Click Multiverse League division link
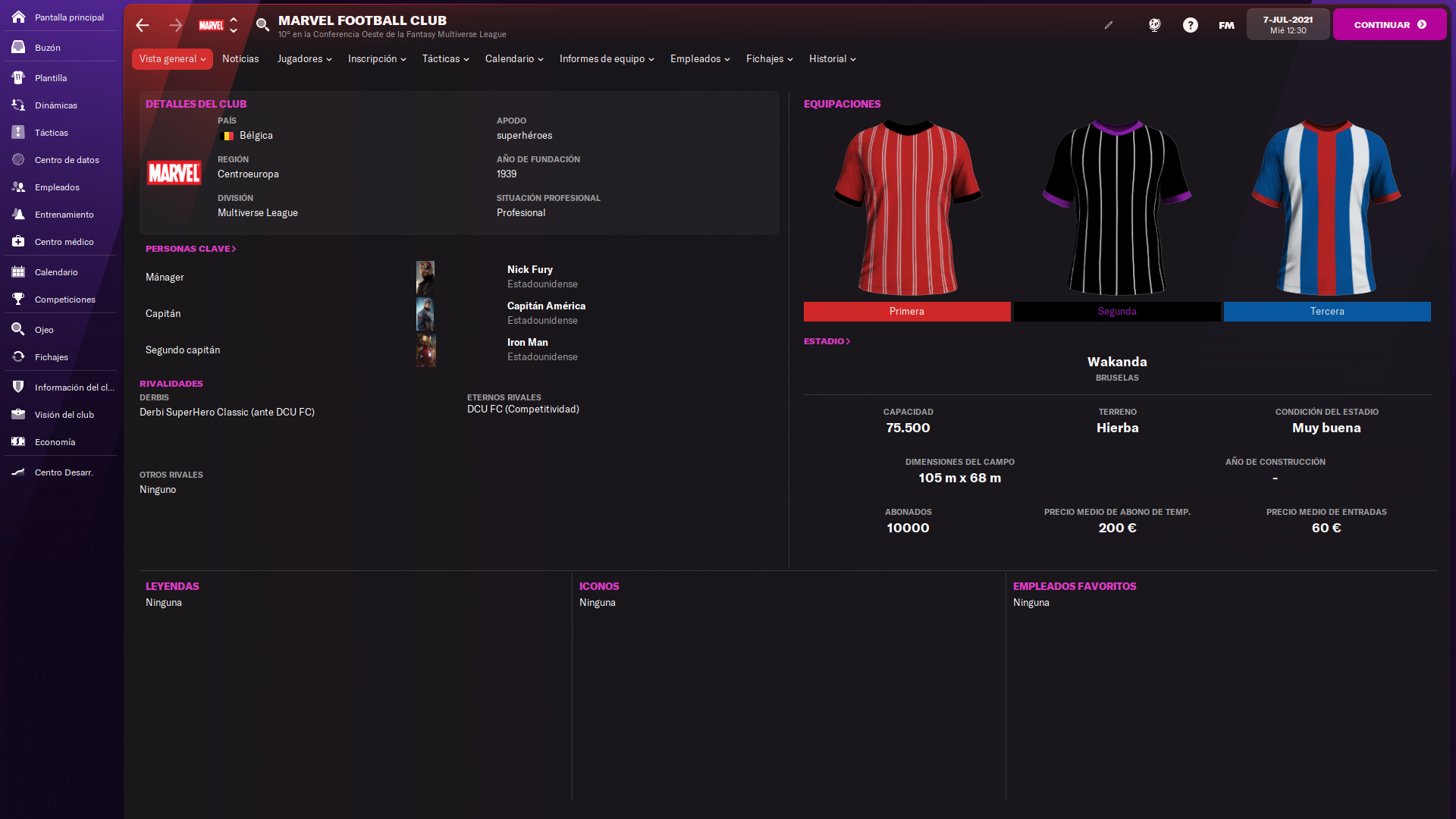Viewport: 1456px width, 819px height. tap(257, 213)
